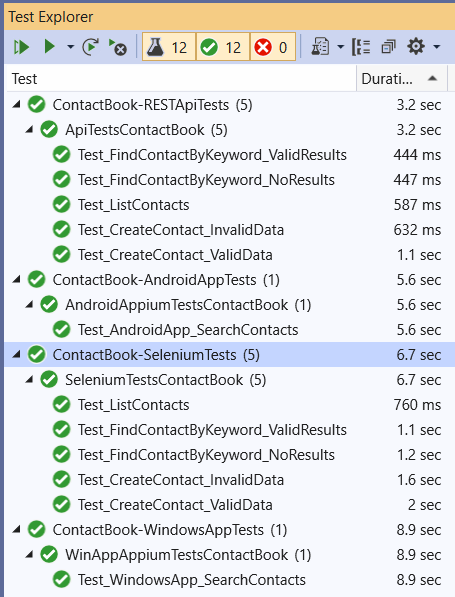The image size is (455, 597).
Task: Click the Group By hierarchy icon
Action: pyautogui.click(x=361, y=47)
